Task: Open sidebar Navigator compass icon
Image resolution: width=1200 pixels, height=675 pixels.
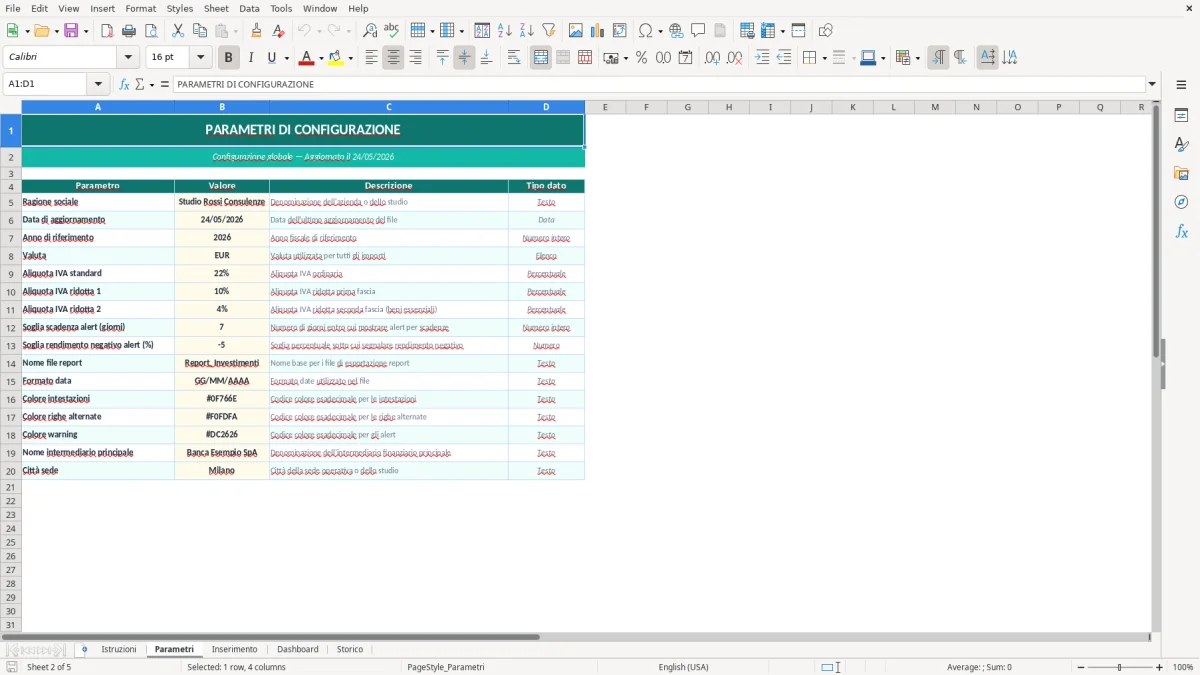Action: tap(1181, 202)
